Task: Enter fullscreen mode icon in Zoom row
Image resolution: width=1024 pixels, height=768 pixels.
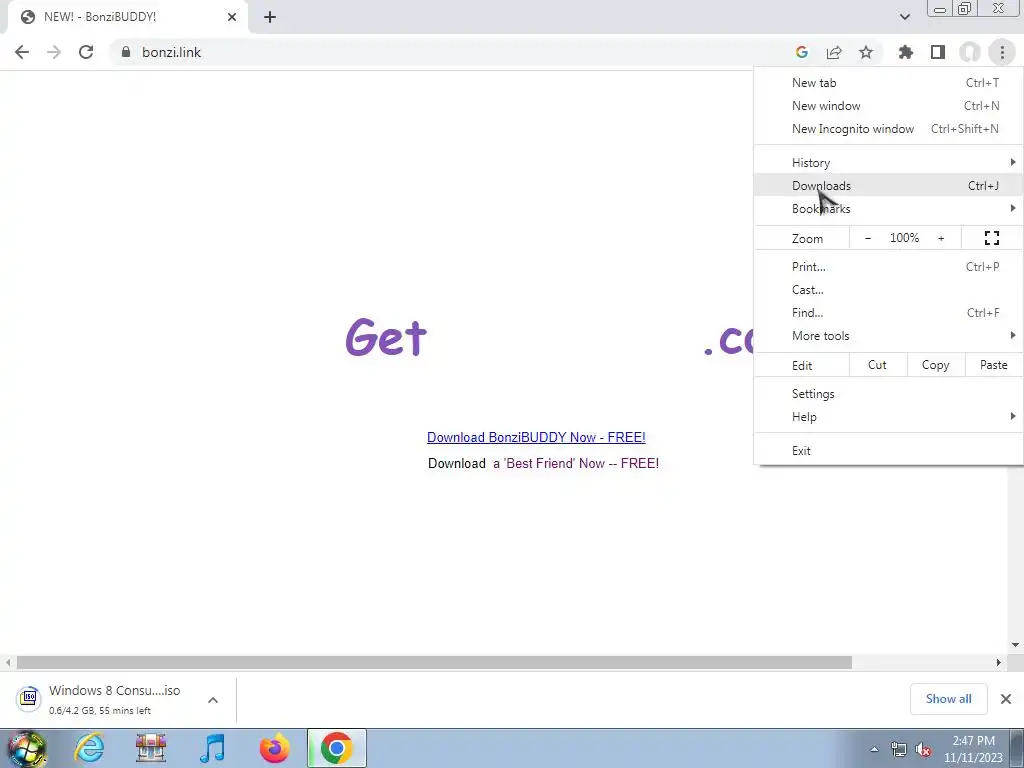Action: pos(991,238)
